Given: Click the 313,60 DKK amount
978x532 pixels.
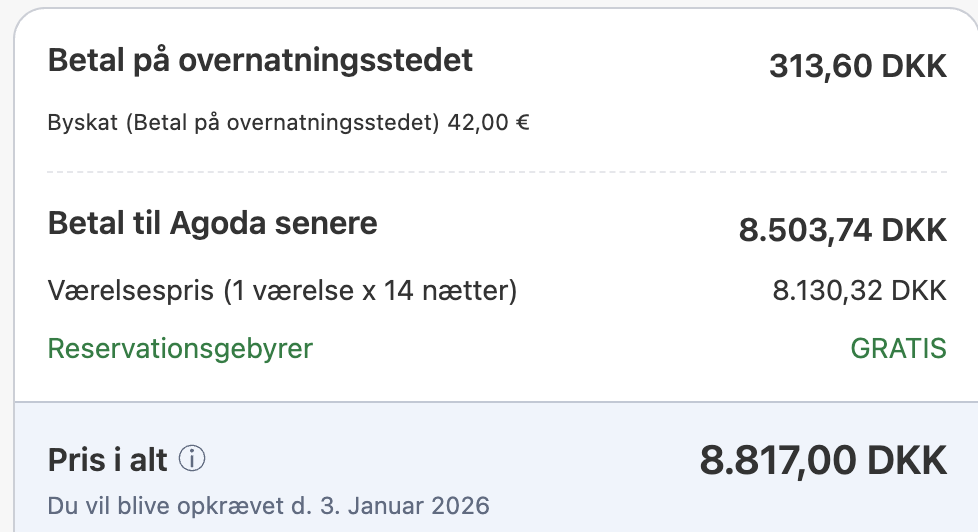Looking at the screenshot, I should pos(857,66).
